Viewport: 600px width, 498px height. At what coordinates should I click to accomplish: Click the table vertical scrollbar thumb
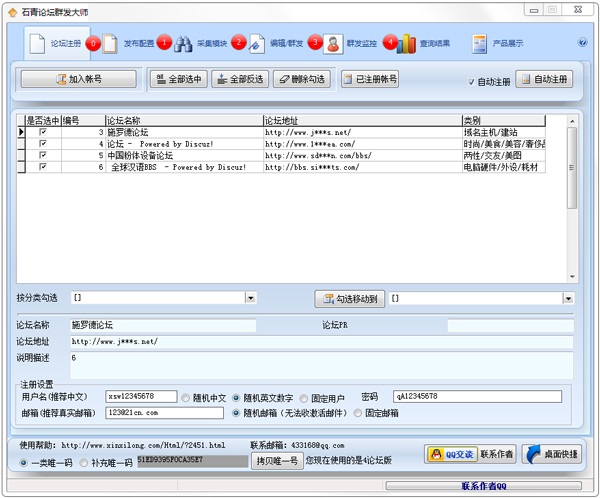click(572, 168)
